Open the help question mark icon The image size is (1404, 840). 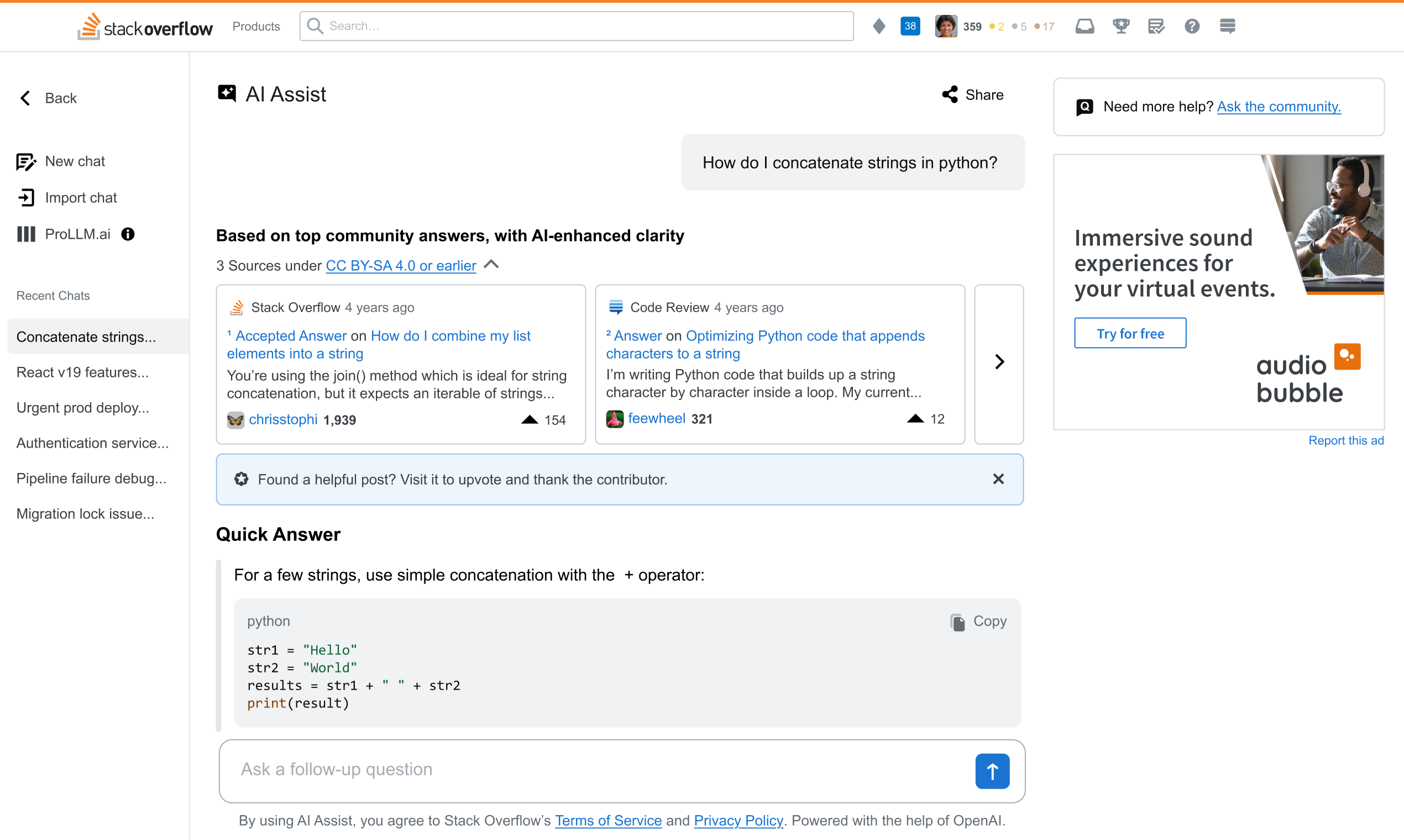tap(1192, 26)
